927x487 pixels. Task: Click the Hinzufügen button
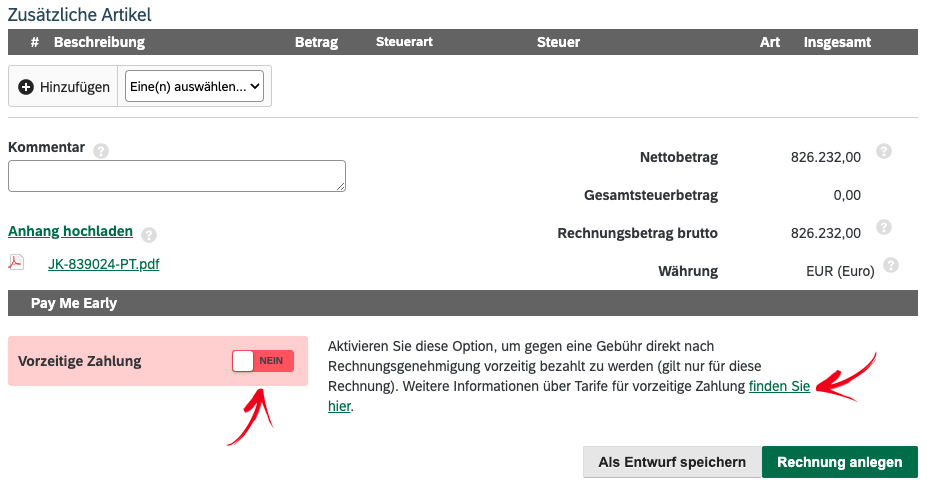click(63, 87)
